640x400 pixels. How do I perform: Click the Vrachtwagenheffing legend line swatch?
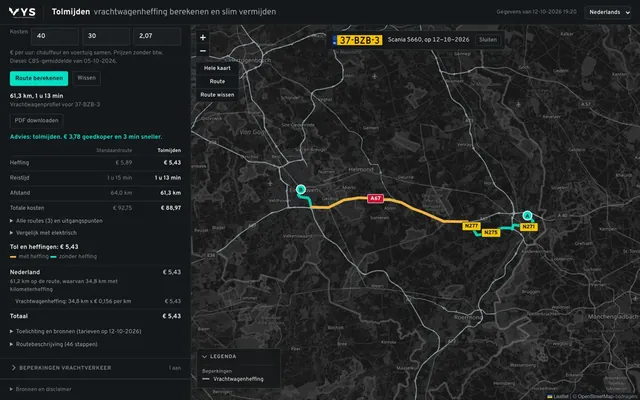206,379
